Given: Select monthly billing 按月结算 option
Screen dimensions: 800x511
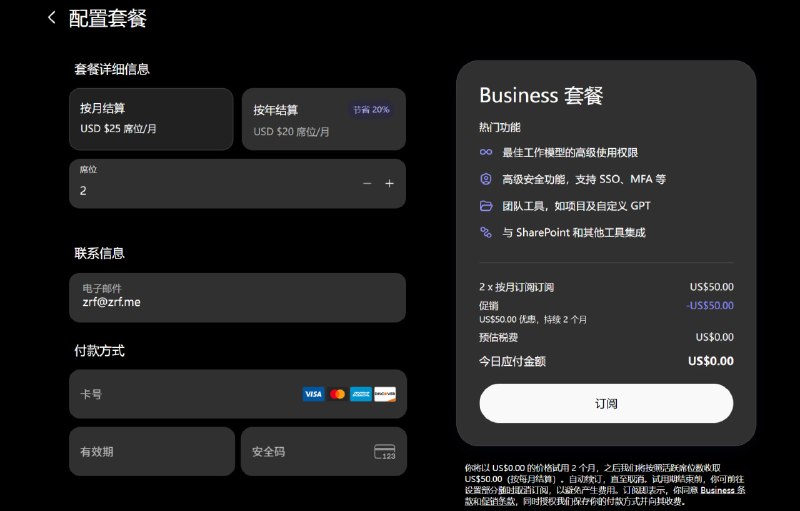Looking at the screenshot, I should coord(151,119).
